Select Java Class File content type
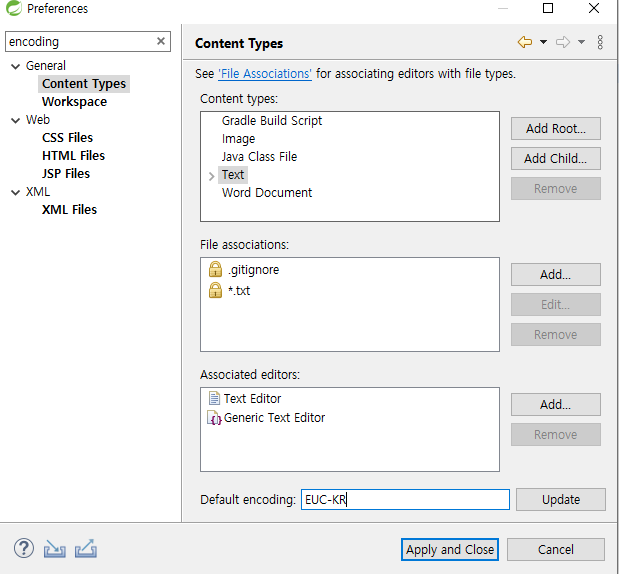Viewport: 619px width, 574px height. click(259, 157)
